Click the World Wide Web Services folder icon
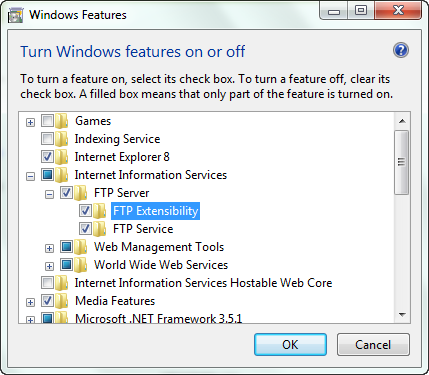 [x=81, y=265]
